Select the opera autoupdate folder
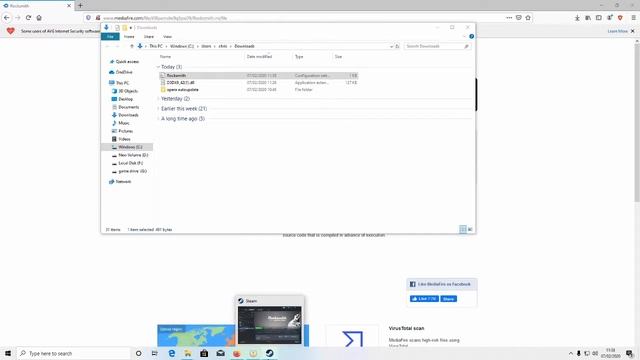 coord(259,89)
